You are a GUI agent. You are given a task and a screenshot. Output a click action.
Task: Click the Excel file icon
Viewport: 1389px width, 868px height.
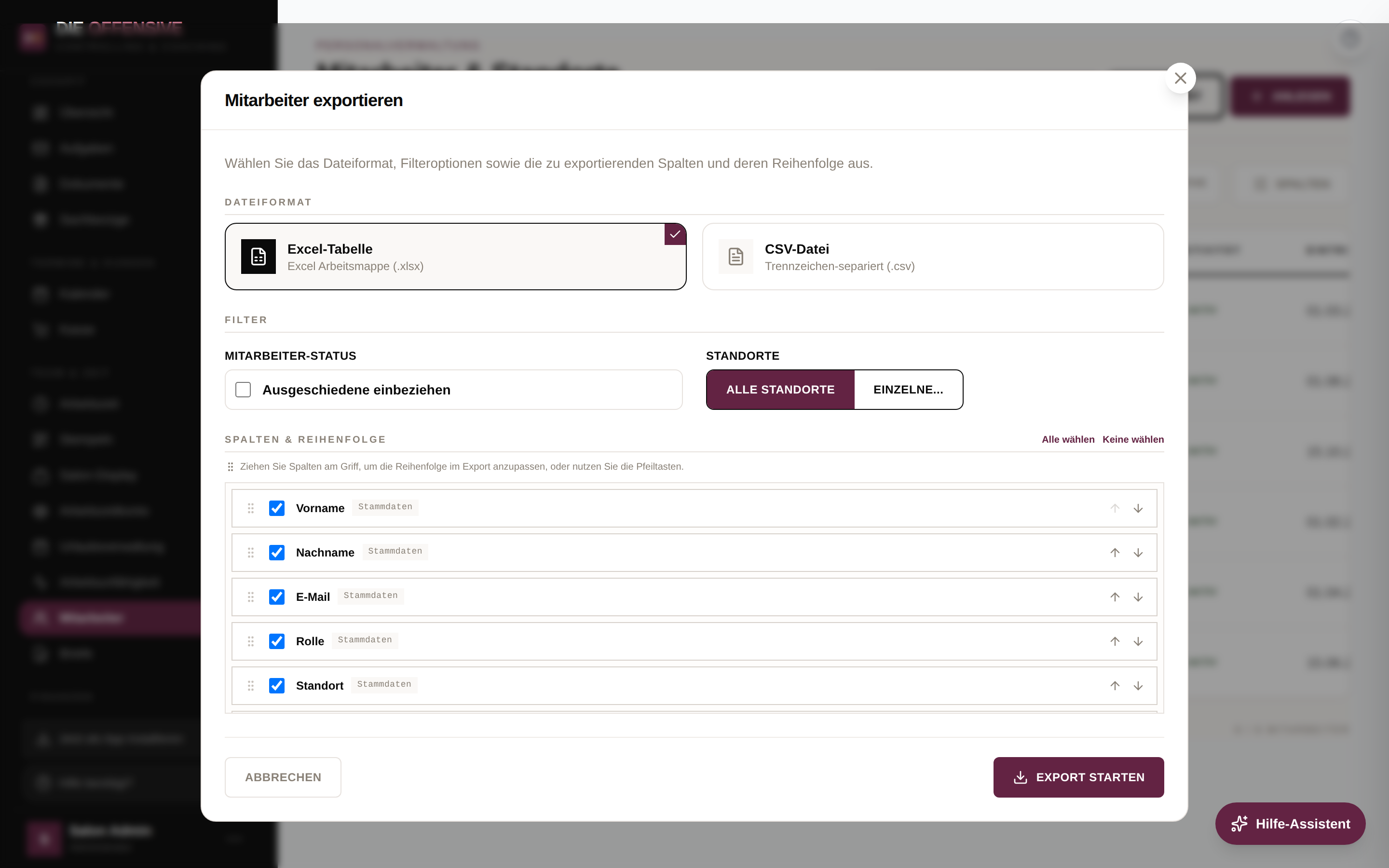259,257
